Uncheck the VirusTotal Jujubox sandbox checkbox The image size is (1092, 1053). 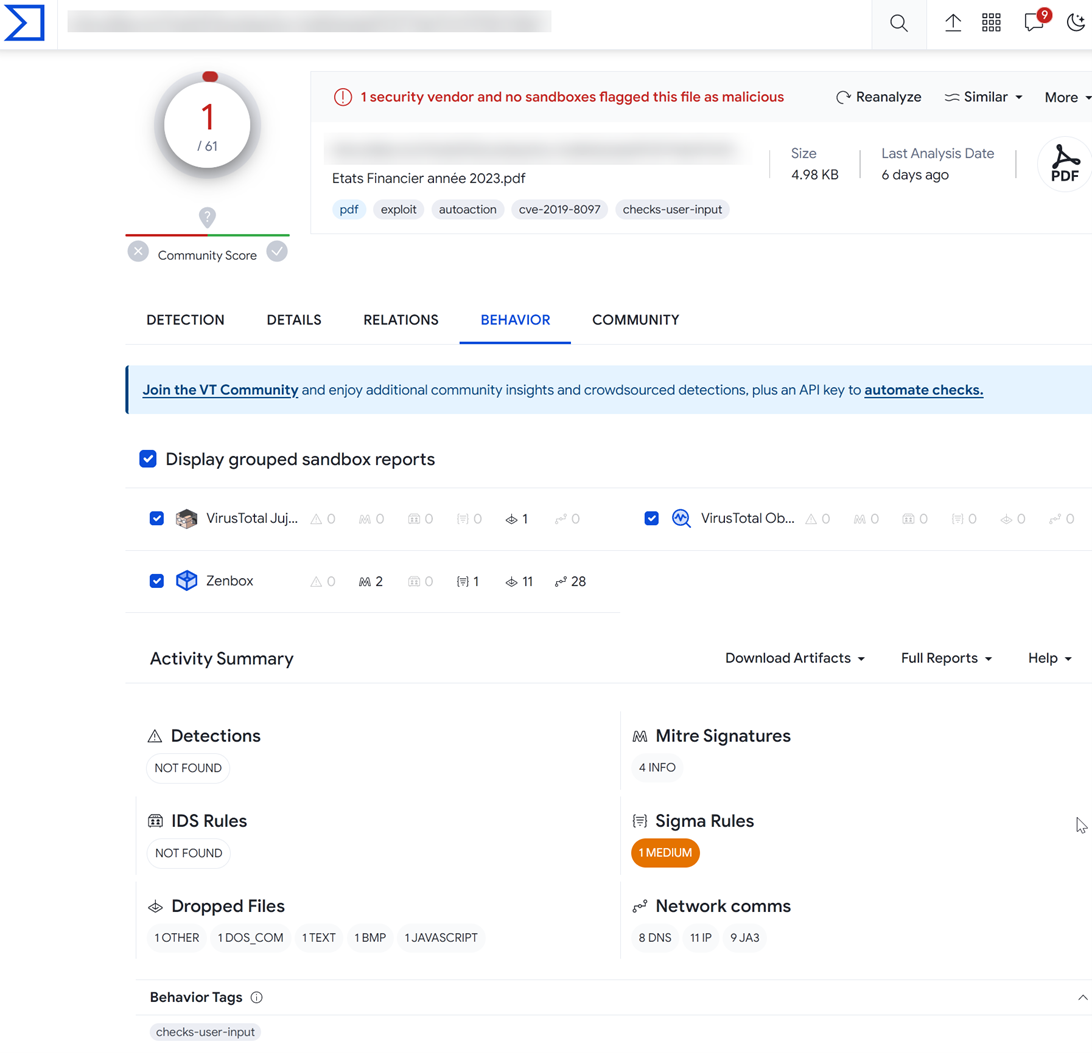(x=157, y=519)
